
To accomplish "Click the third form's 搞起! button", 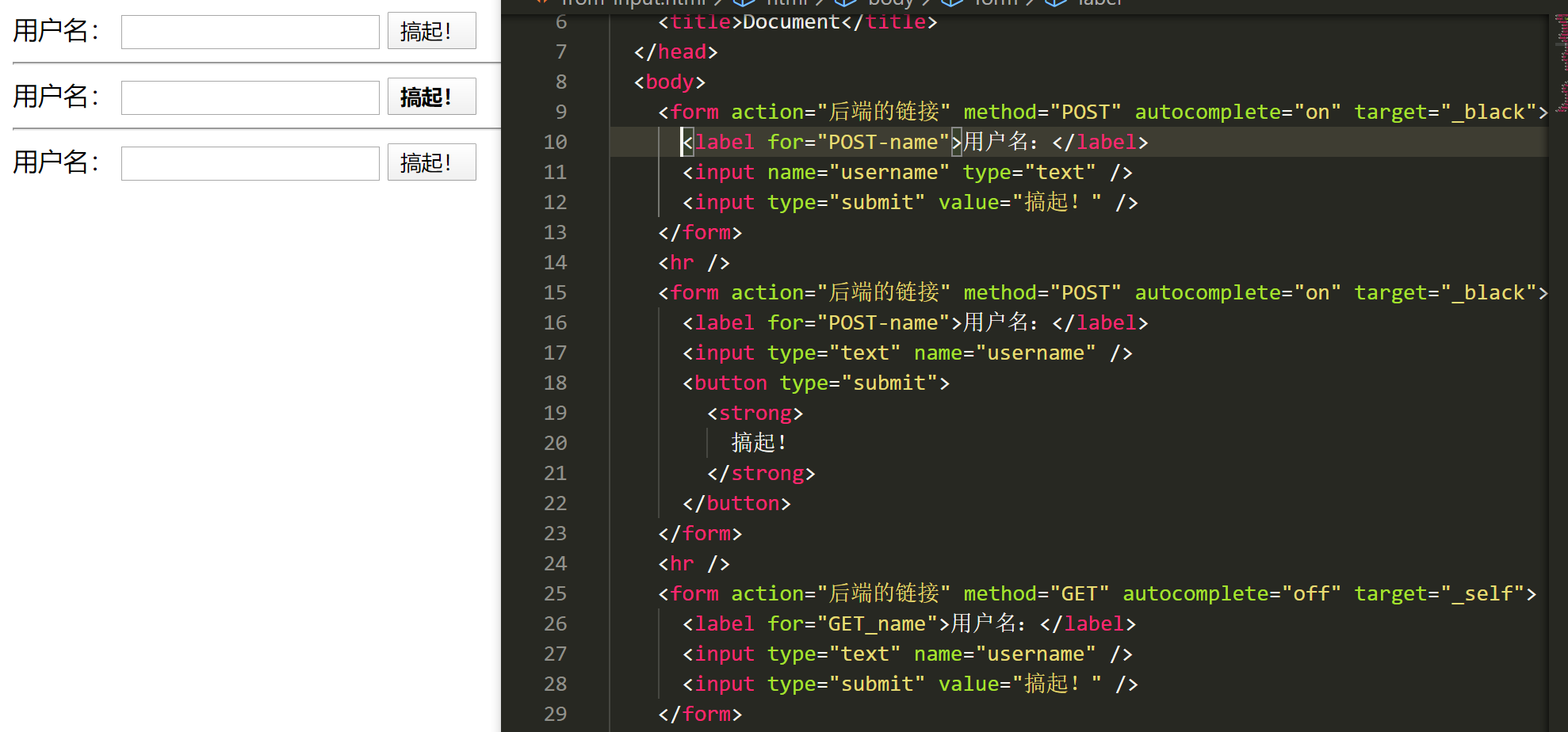I will click(x=431, y=162).
